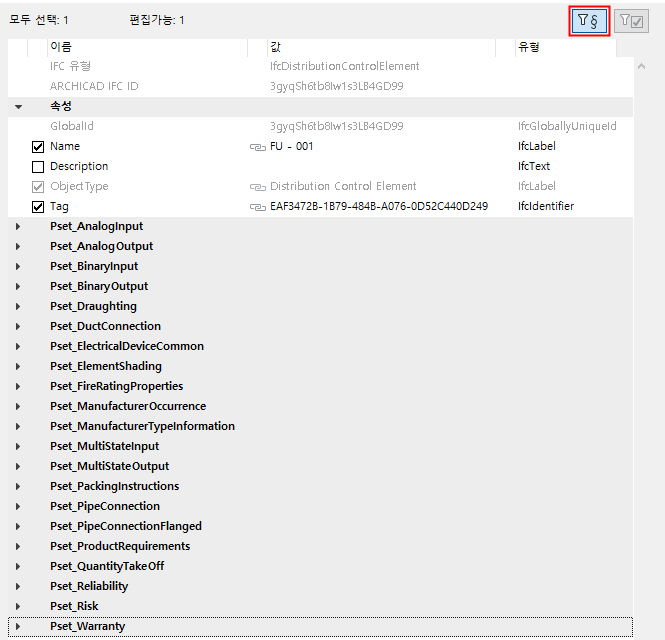Viewport: 665px width, 640px height.
Task: Expand Pset_Risk
Action: [x=18, y=606]
